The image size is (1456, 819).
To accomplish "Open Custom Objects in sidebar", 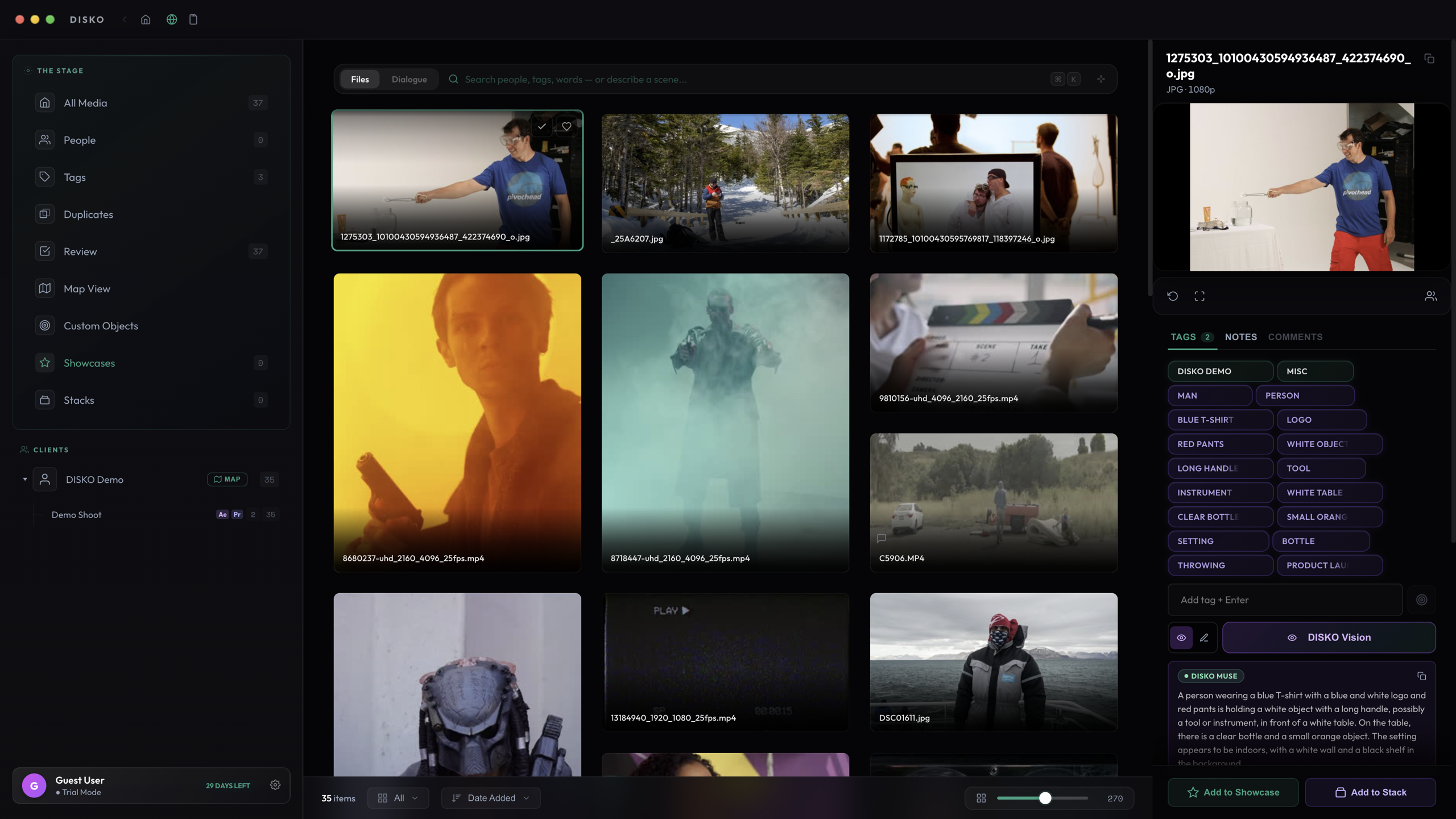I will (x=151, y=326).
